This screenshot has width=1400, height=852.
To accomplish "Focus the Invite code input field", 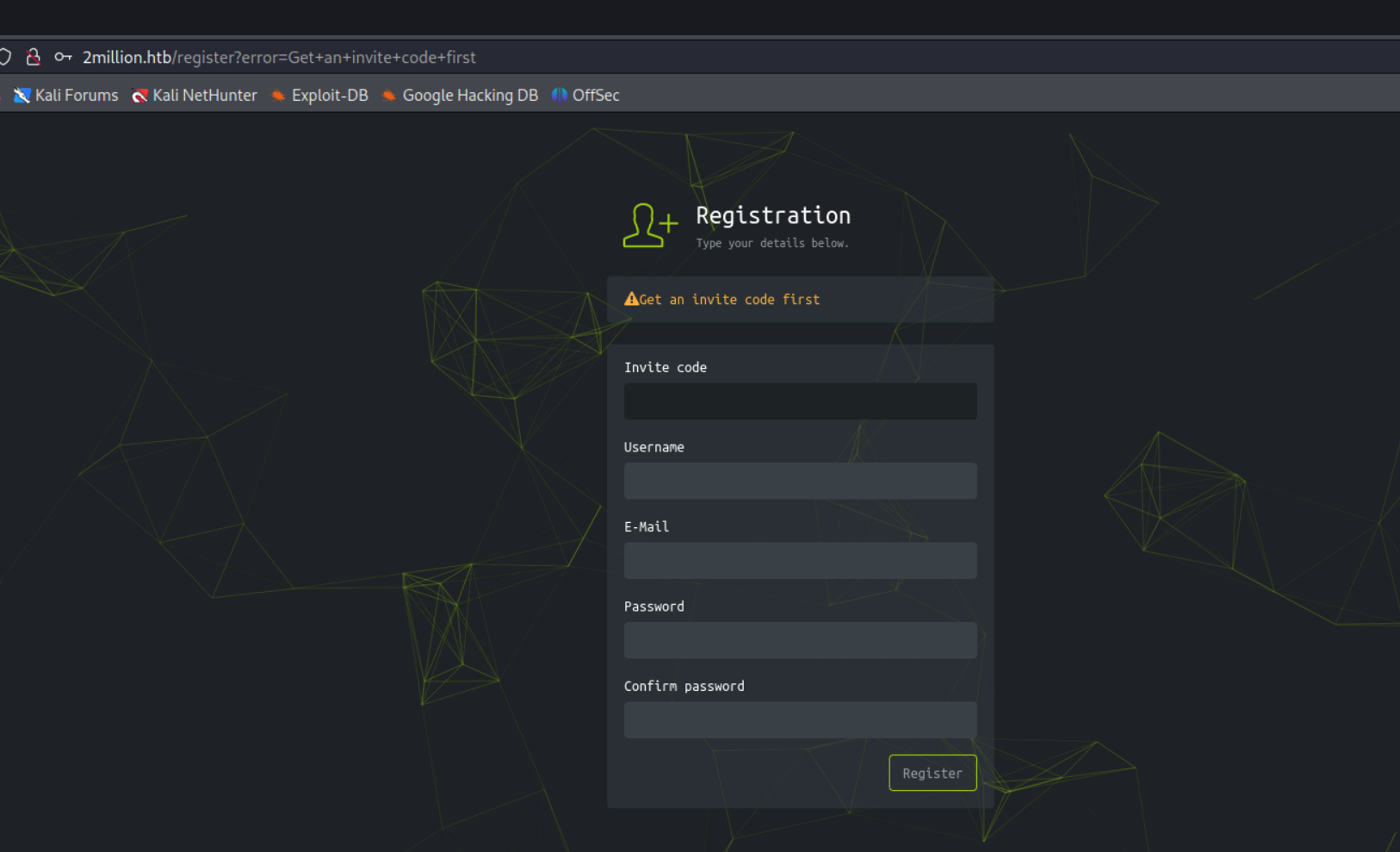I will coord(801,401).
